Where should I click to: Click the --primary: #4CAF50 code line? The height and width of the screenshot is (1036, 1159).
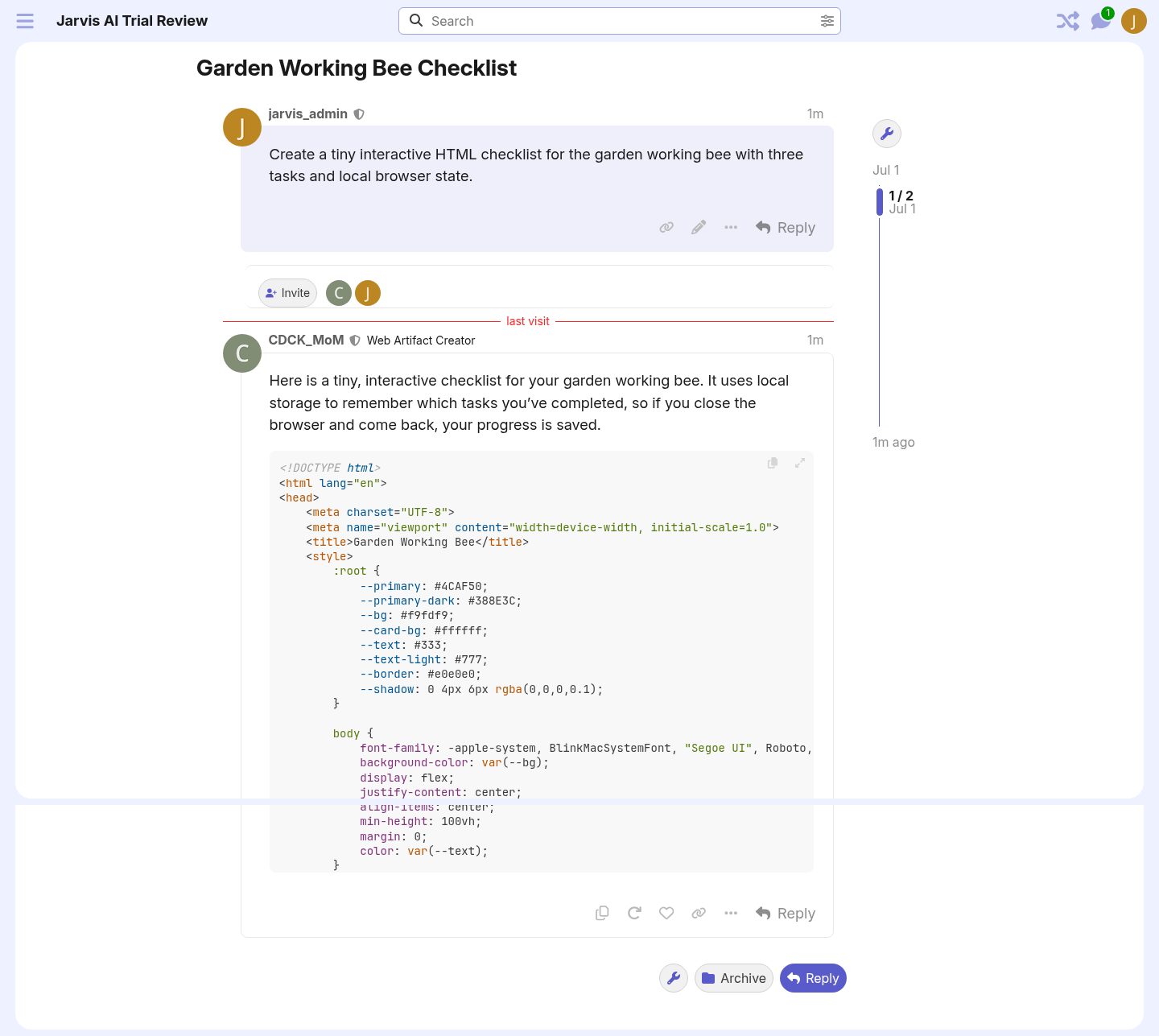coord(424,586)
